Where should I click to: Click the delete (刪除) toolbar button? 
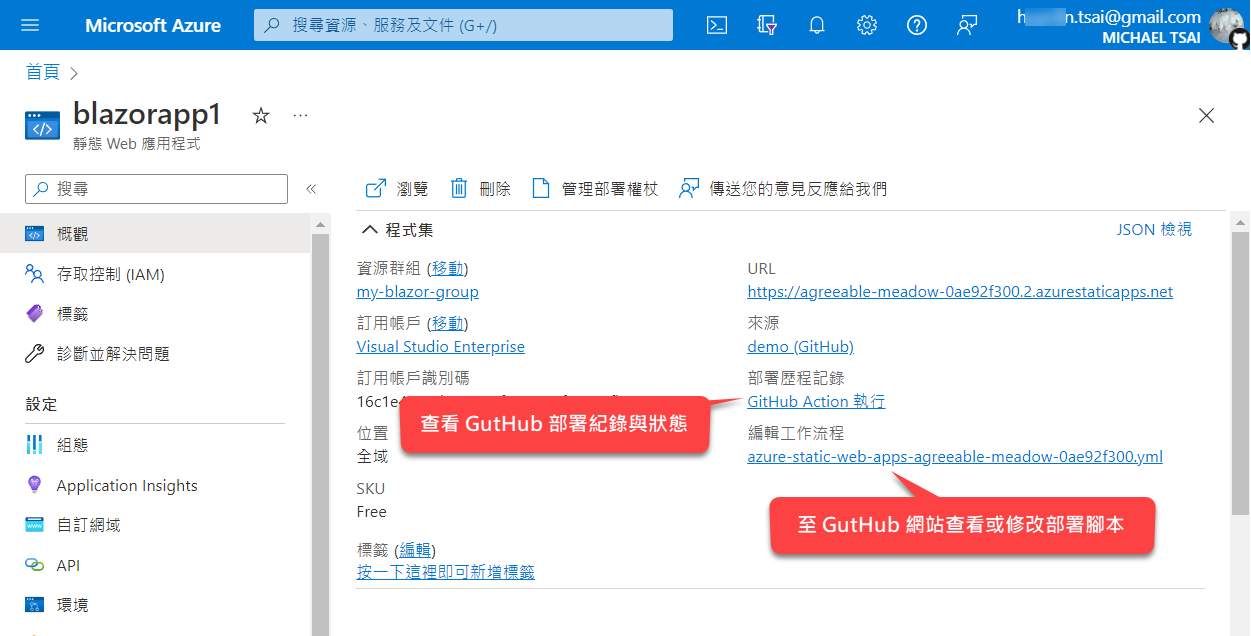click(480, 188)
